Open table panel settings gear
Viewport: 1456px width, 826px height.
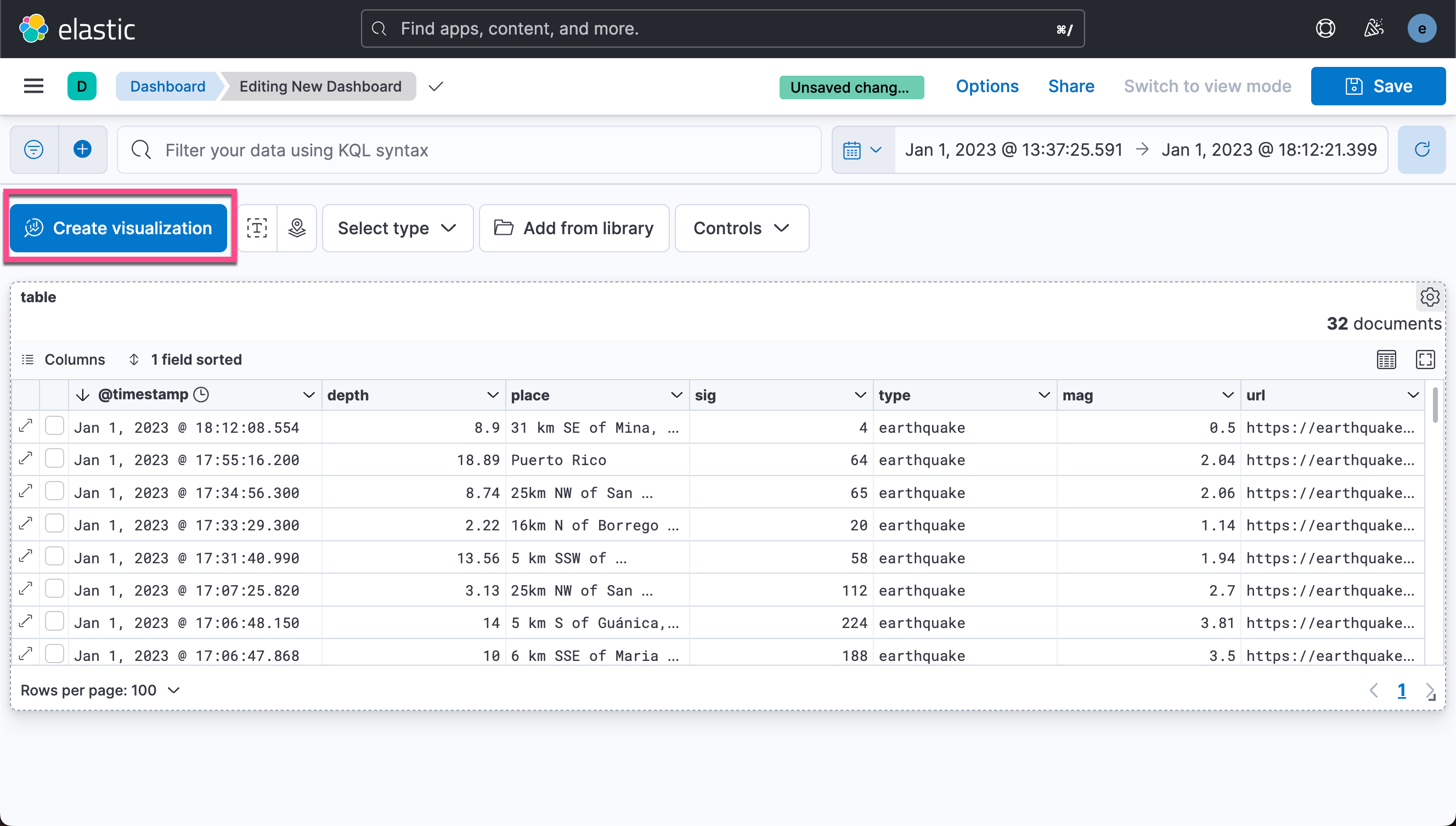[x=1429, y=297]
